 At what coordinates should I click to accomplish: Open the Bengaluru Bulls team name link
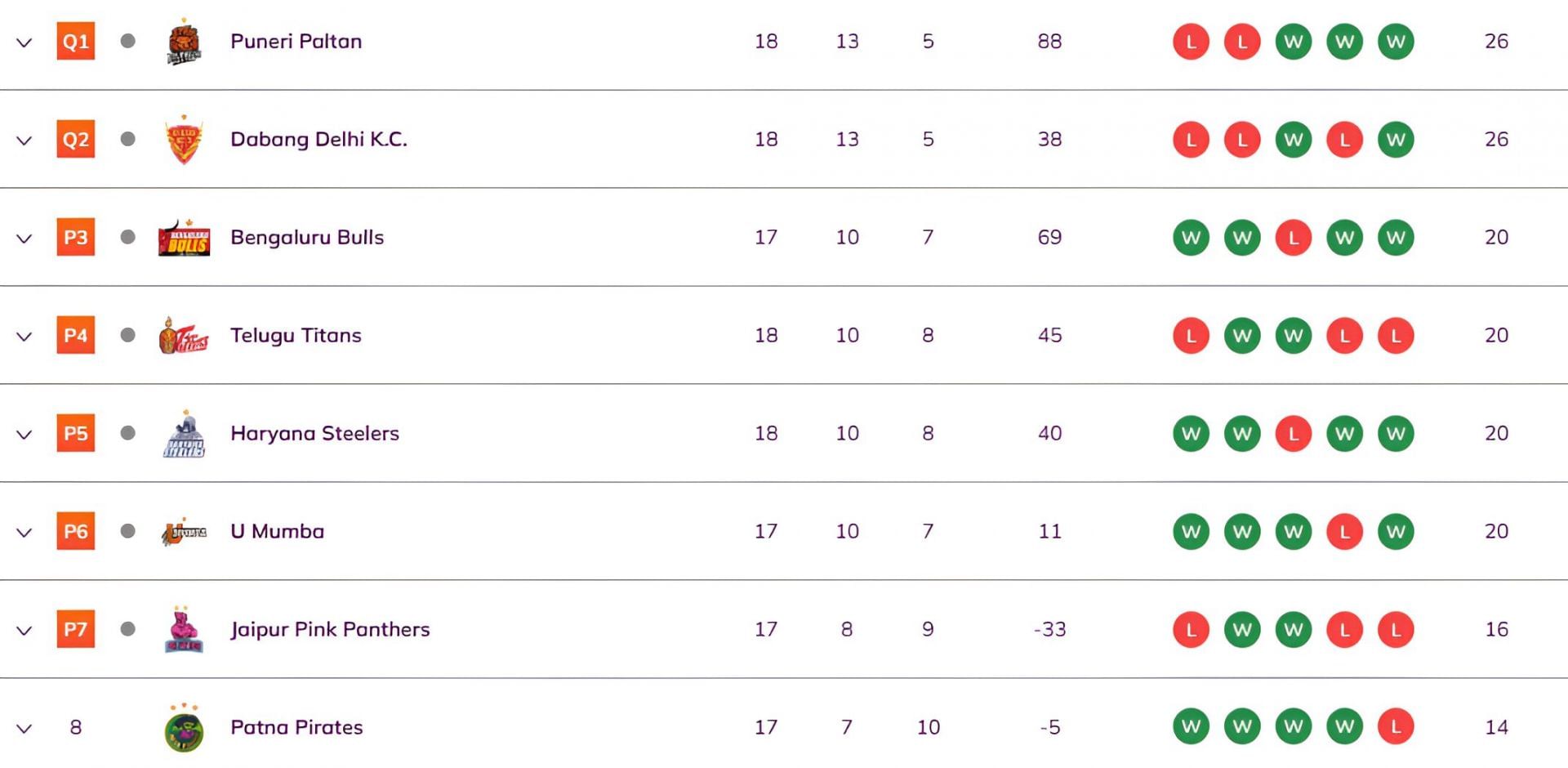point(307,237)
